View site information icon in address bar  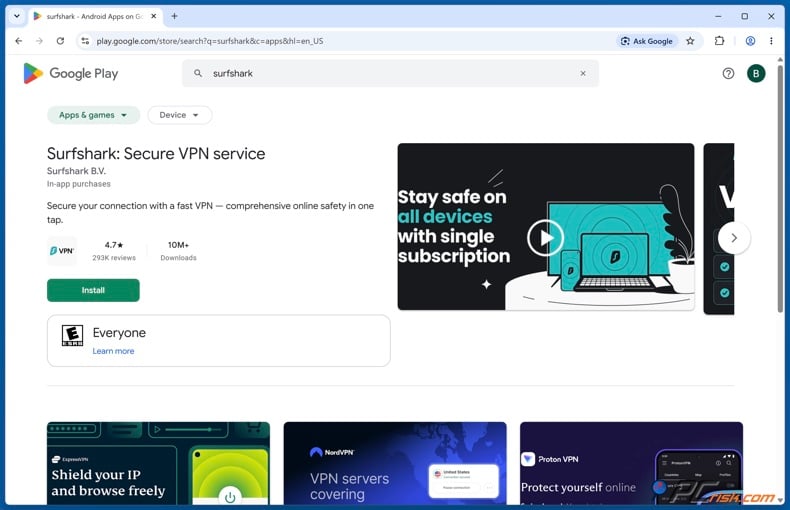point(85,41)
